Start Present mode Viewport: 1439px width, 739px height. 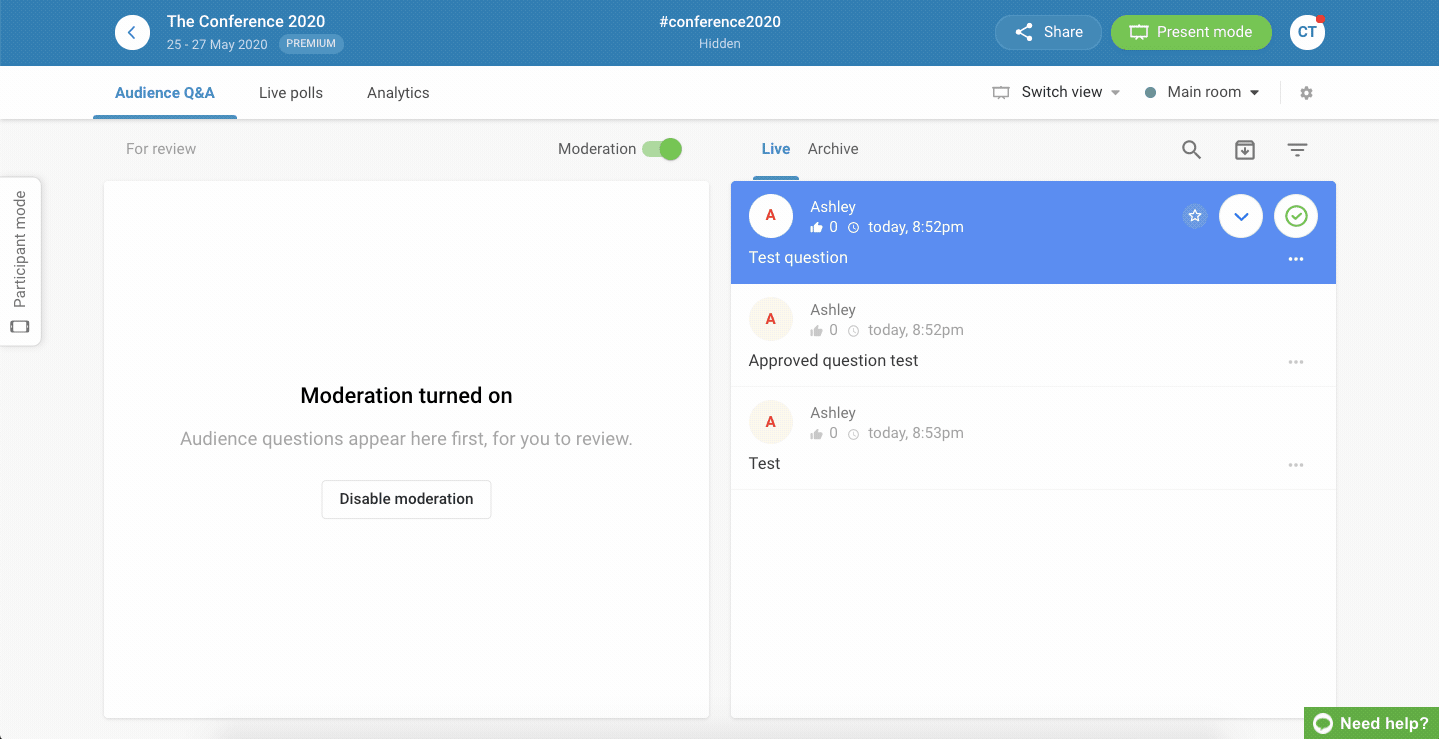tap(1191, 32)
